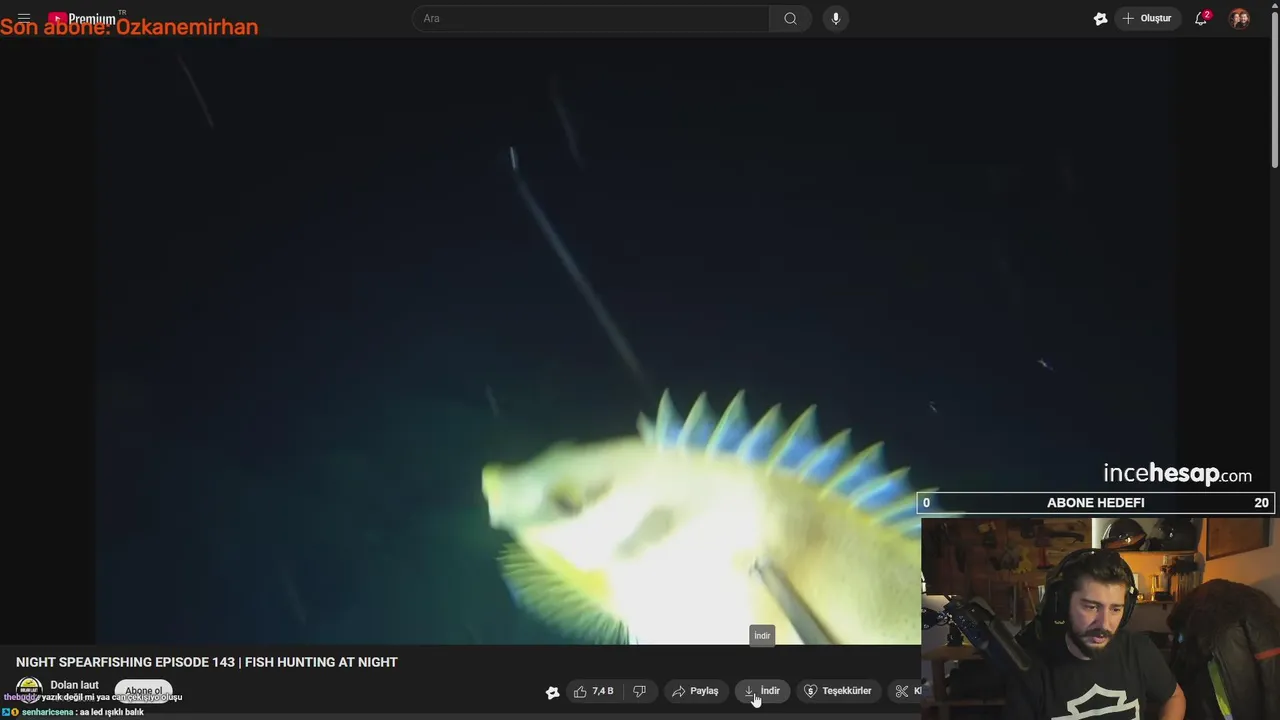1280x720 pixels.
Task: Start voice search with microphone
Action: click(836, 18)
